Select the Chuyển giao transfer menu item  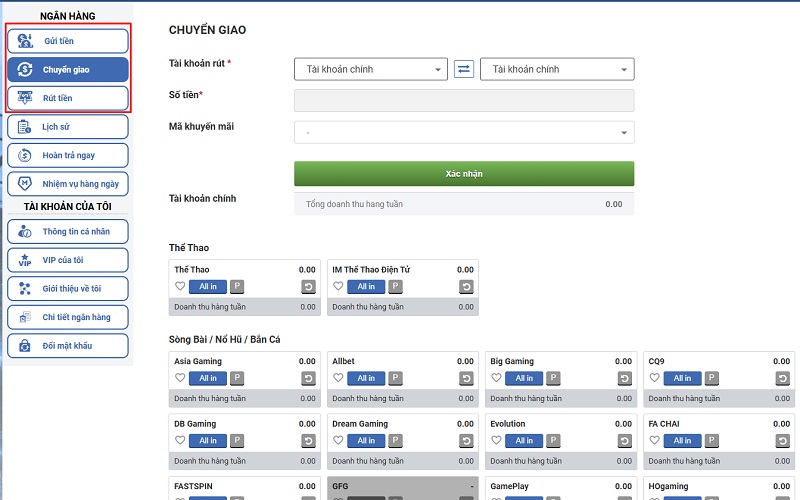67,69
